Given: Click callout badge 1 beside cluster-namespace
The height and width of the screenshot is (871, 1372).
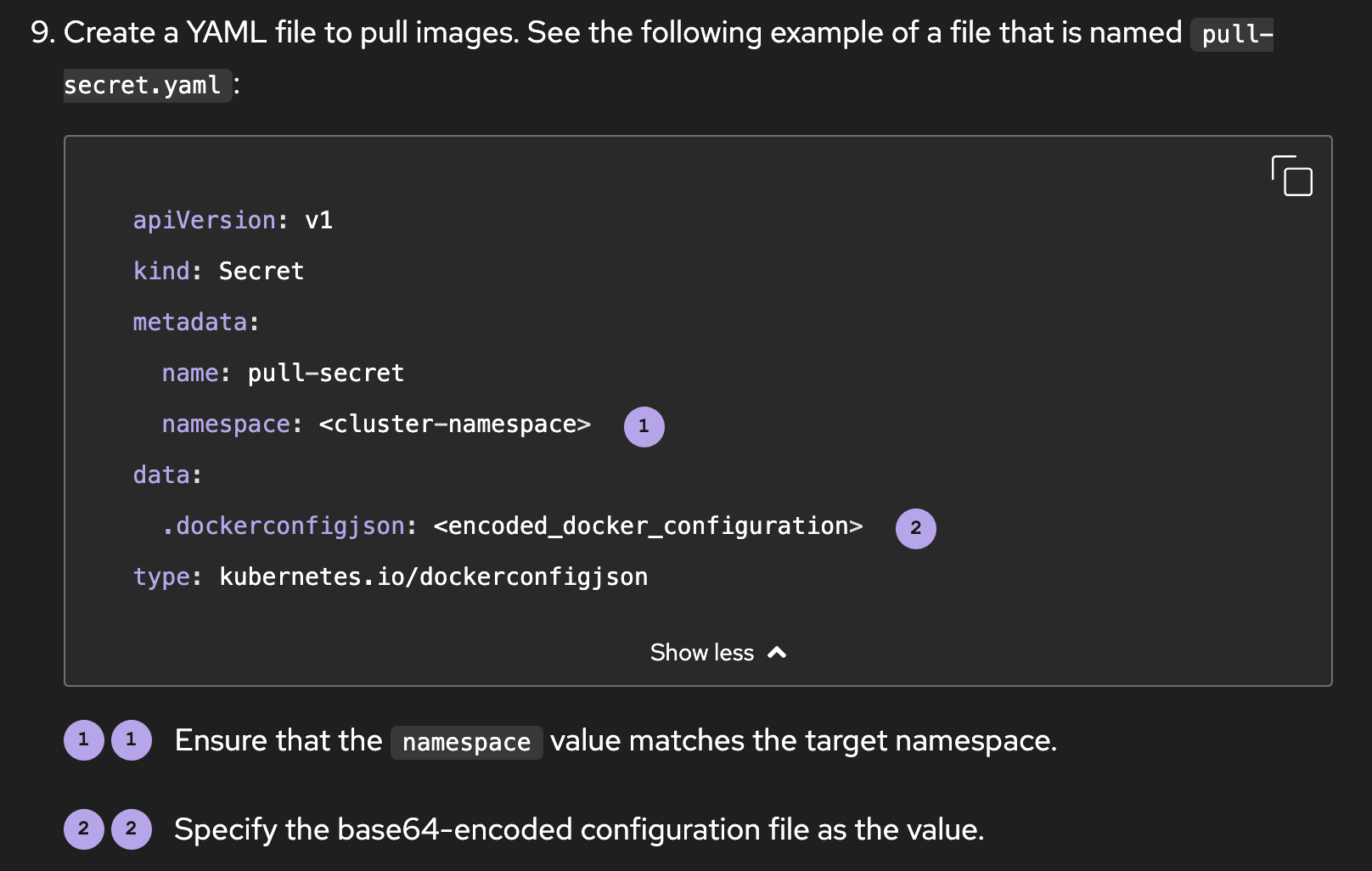Looking at the screenshot, I should 644,426.
